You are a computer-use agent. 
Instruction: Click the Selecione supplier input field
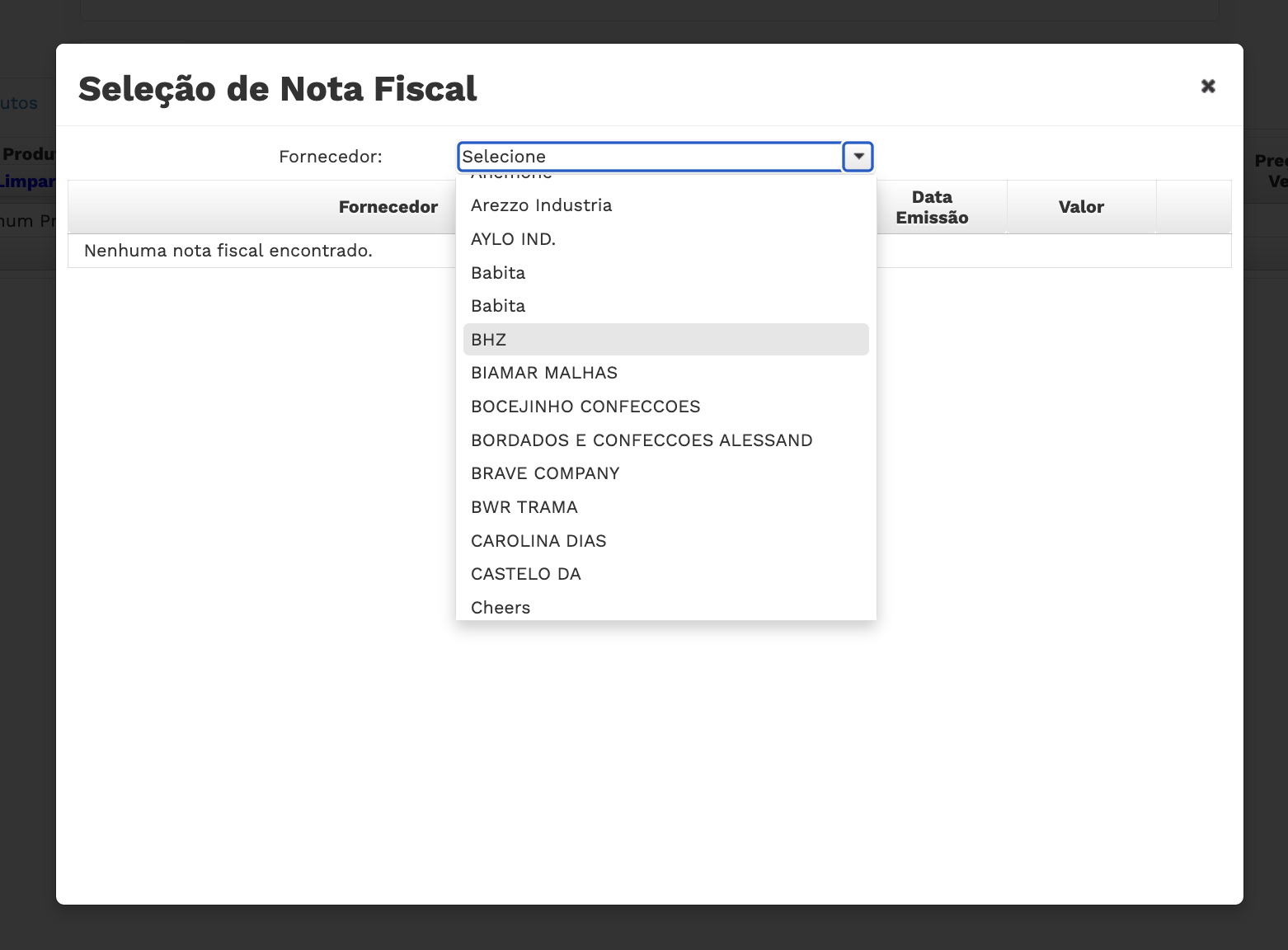pos(650,157)
